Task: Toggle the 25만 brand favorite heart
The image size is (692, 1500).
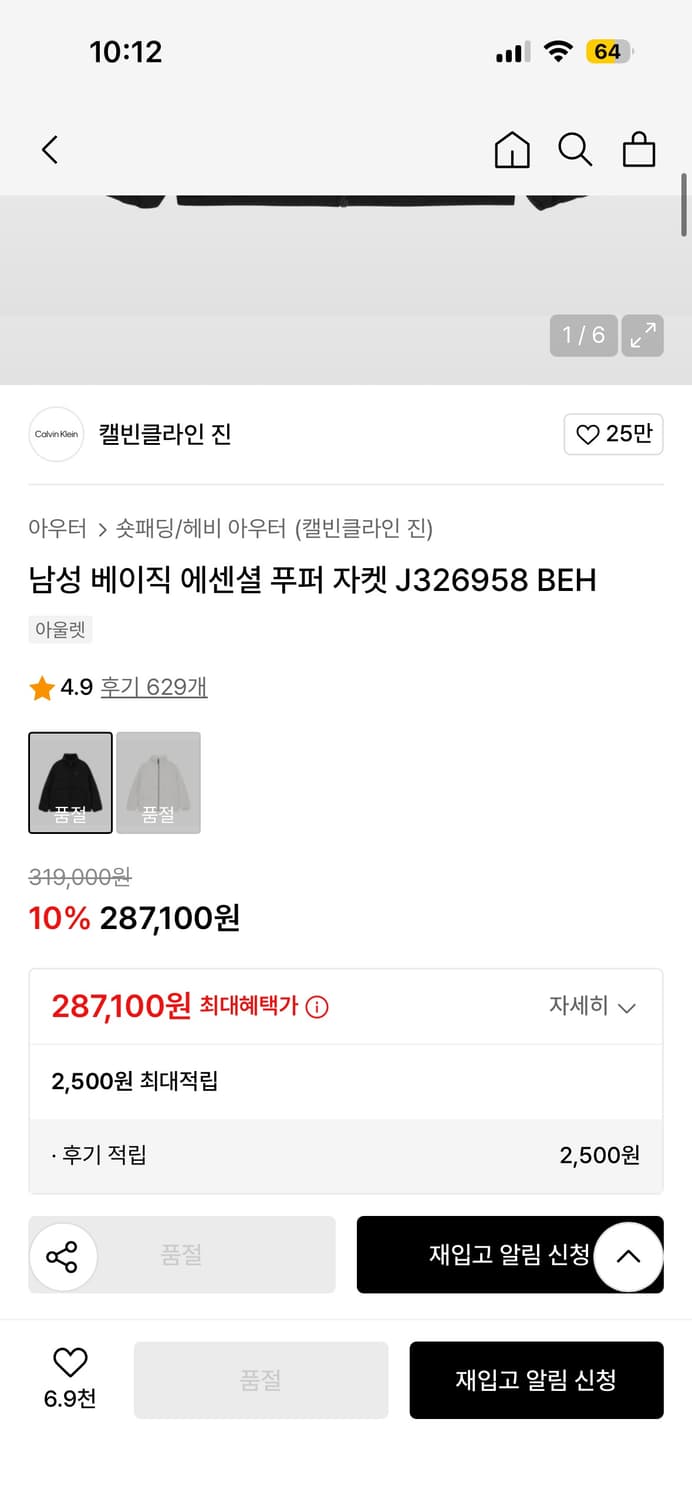Action: pos(613,434)
